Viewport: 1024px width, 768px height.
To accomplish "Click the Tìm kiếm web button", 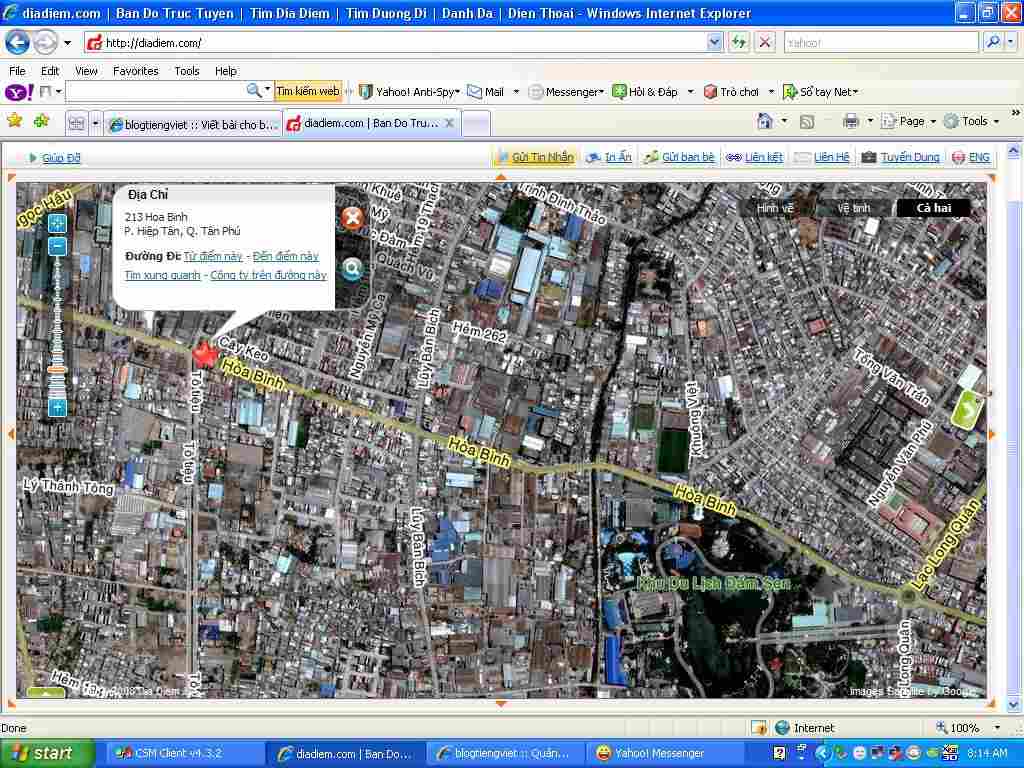I will click(x=308, y=91).
